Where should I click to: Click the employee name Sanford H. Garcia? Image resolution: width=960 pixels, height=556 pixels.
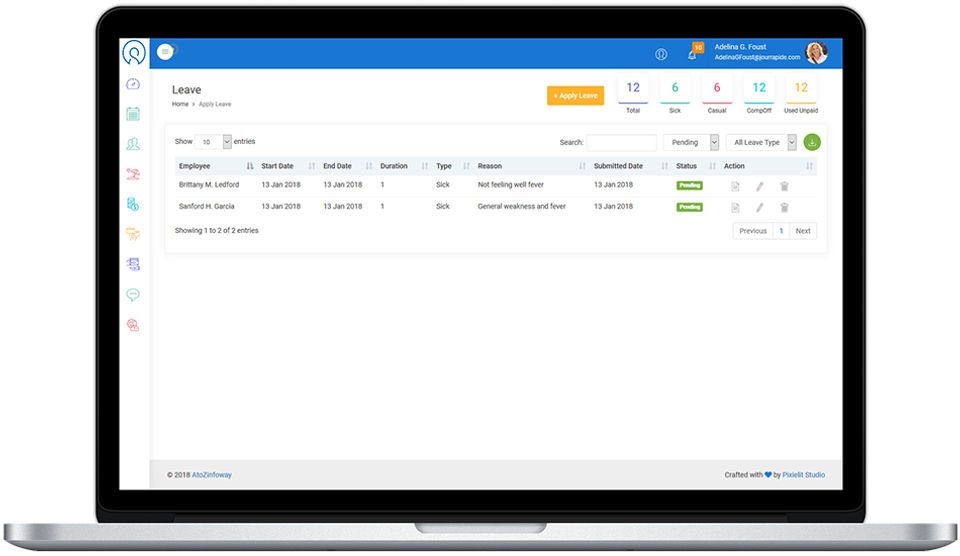[206, 206]
